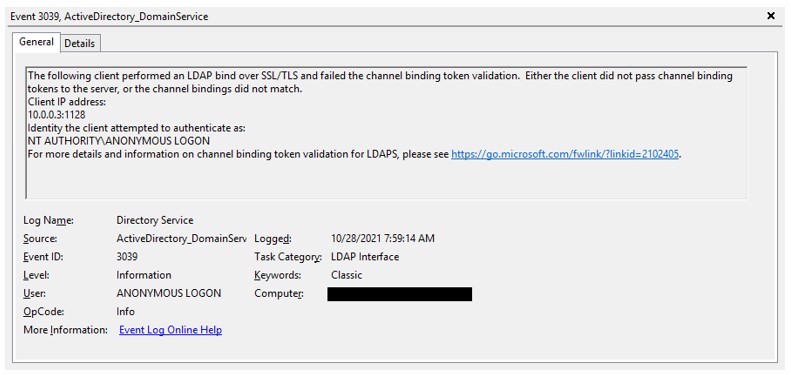Select the Level value Information
Screen dimensions: 791x375
[144, 275]
